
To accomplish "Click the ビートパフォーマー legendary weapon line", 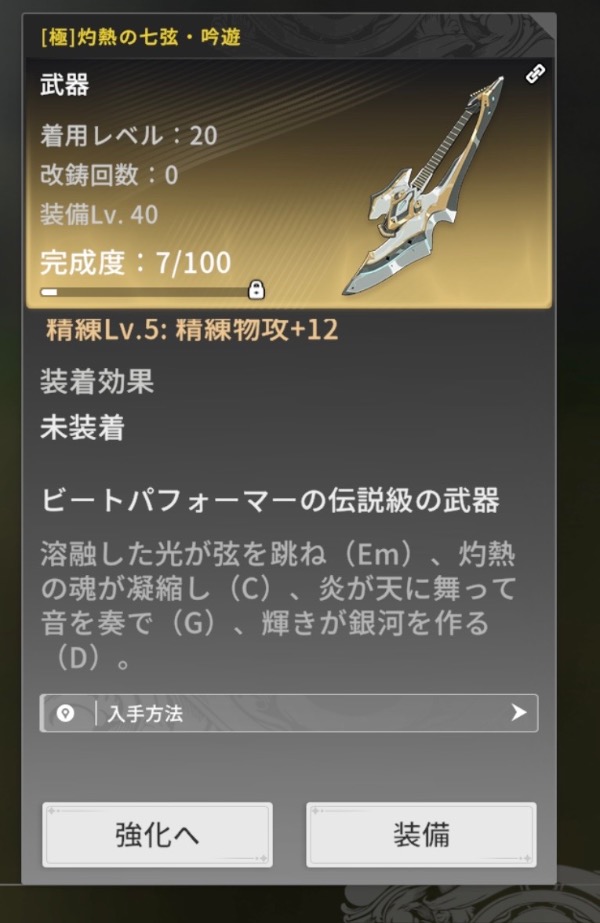I will pos(270,500).
